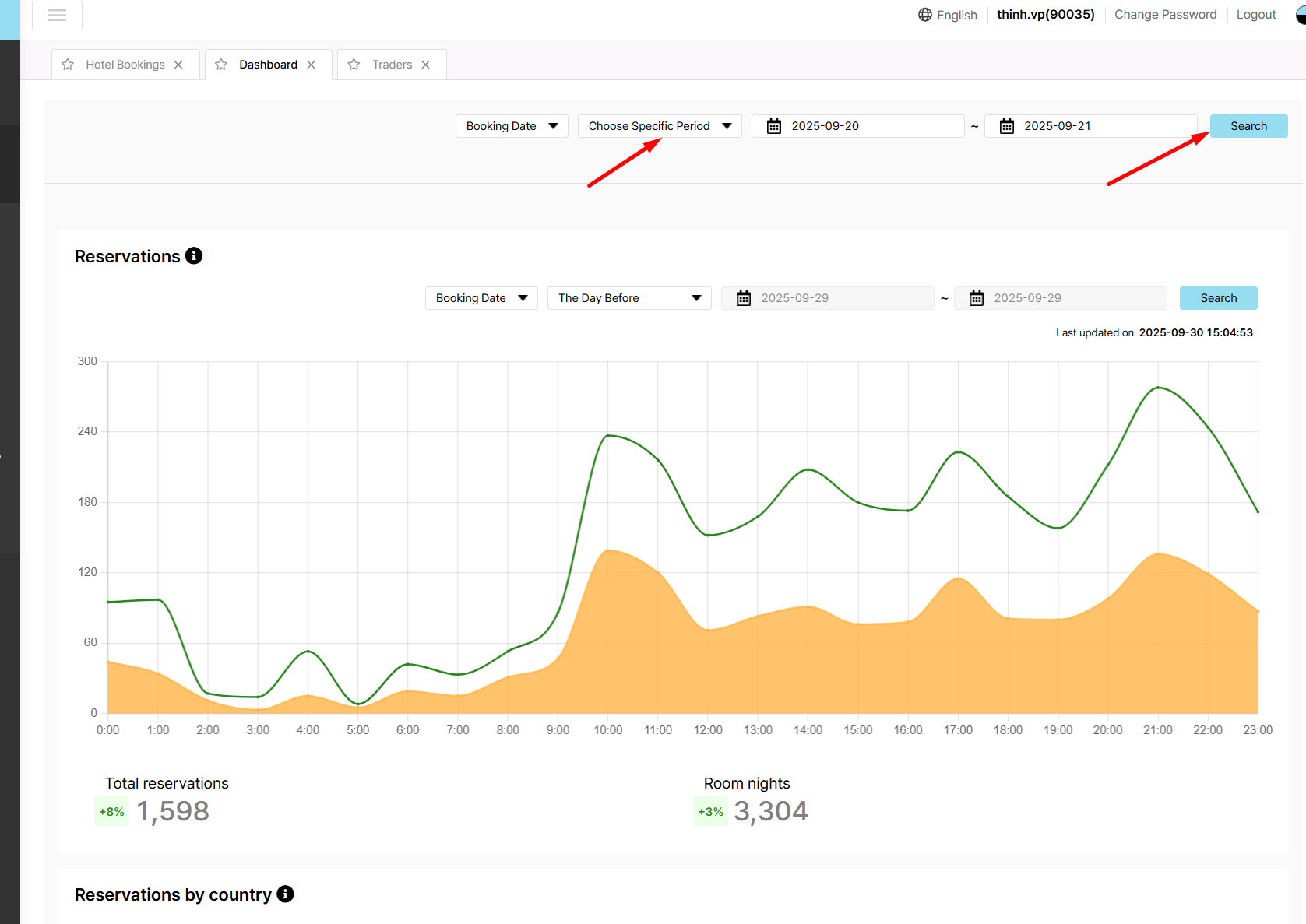Open the Choose Specific Period dropdown
Viewport: 1306px width, 924px height.
659,126
